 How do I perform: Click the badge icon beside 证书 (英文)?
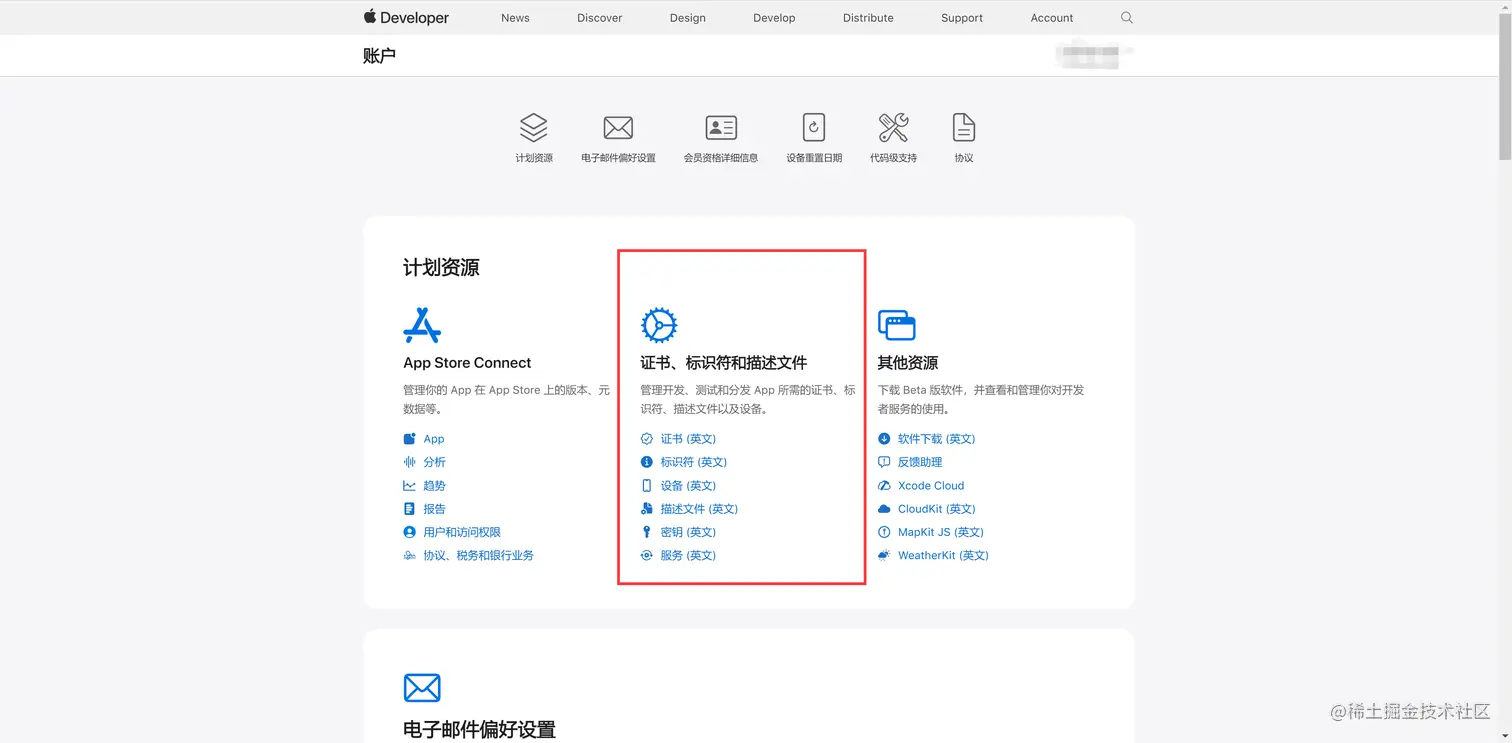(647, 439)
